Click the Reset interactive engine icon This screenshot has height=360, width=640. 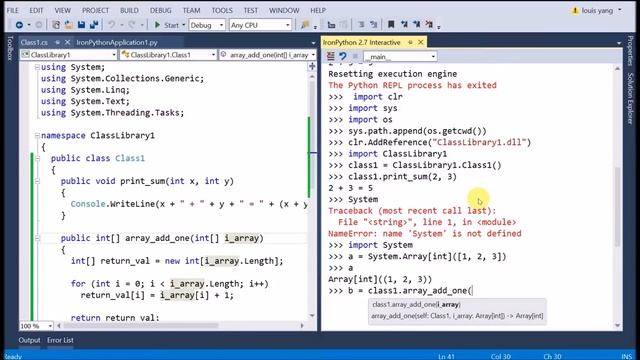click(x=343, y=56)
